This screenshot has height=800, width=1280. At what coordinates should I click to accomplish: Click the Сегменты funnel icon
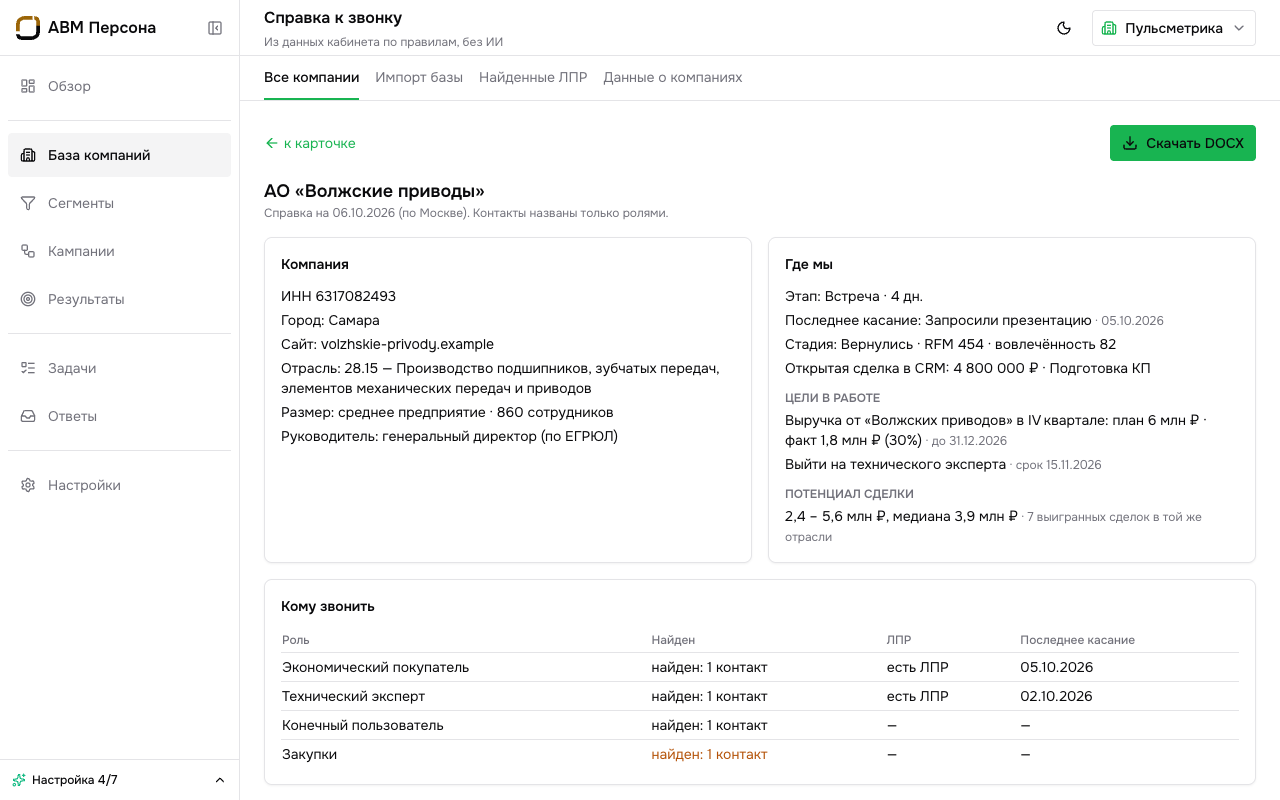[28, 203]
